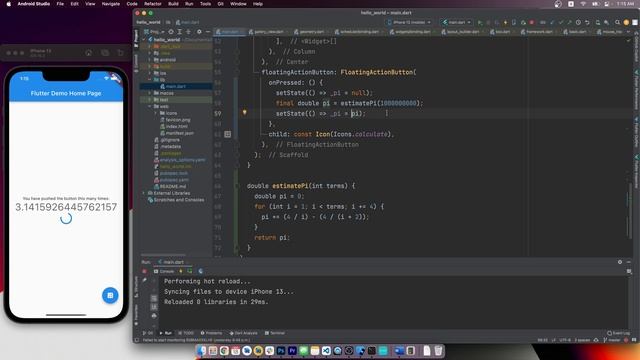Open the Refactor menu
This screenshot has height=360, width=640.
pyautogui.click(x=153, y=4)
